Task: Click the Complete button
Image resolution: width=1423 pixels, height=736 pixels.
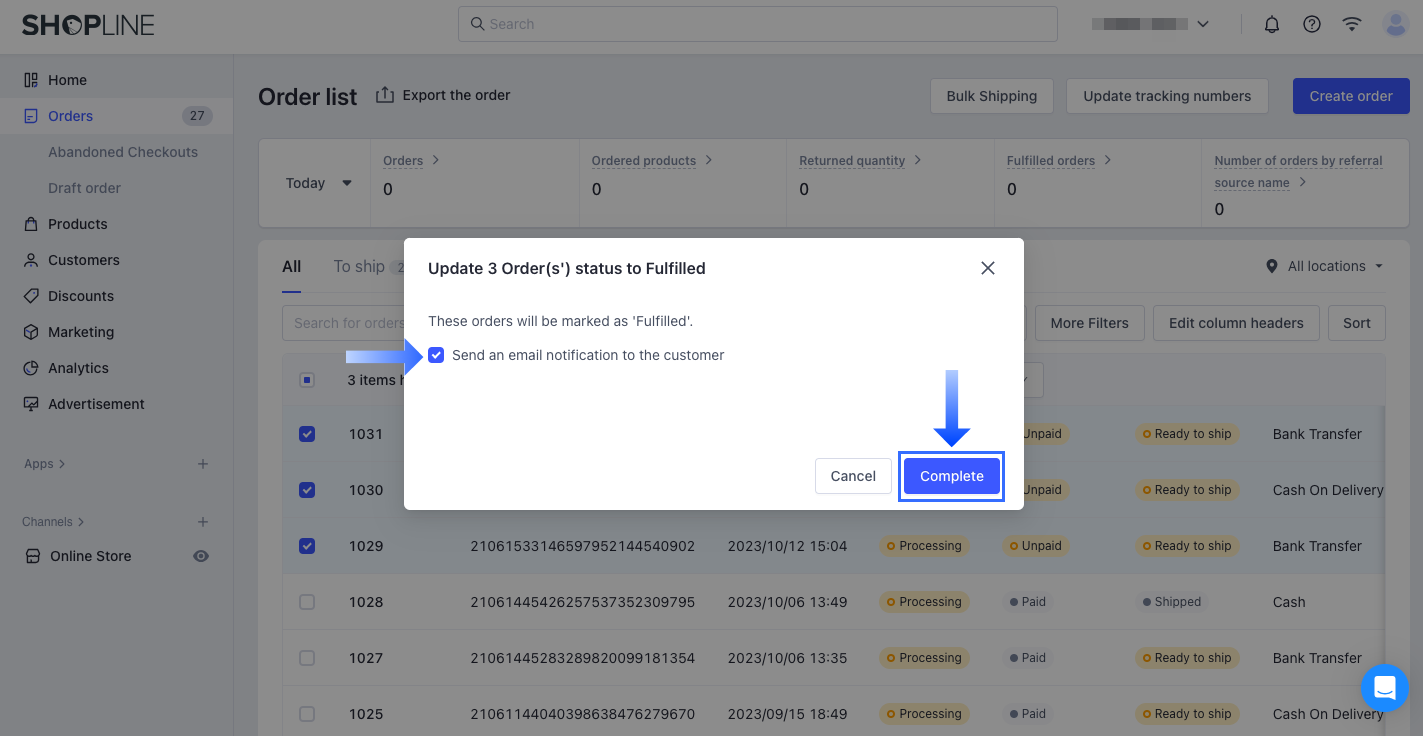Action: pyautogui.click(x=951, y=476)
